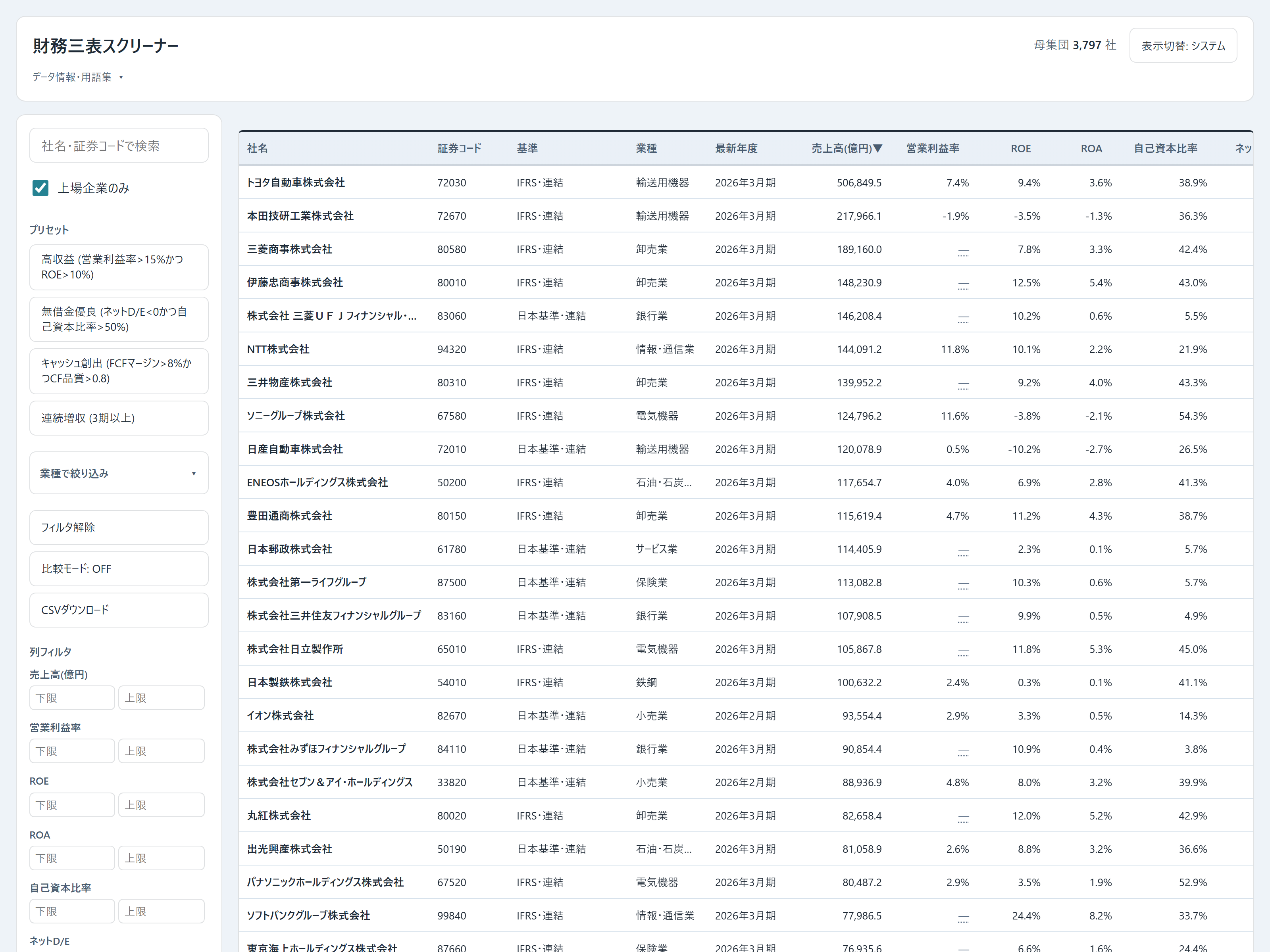Click the 母集団 3,797 社 count
The height and width of the screenshot is (952, 1270).
1075,45
